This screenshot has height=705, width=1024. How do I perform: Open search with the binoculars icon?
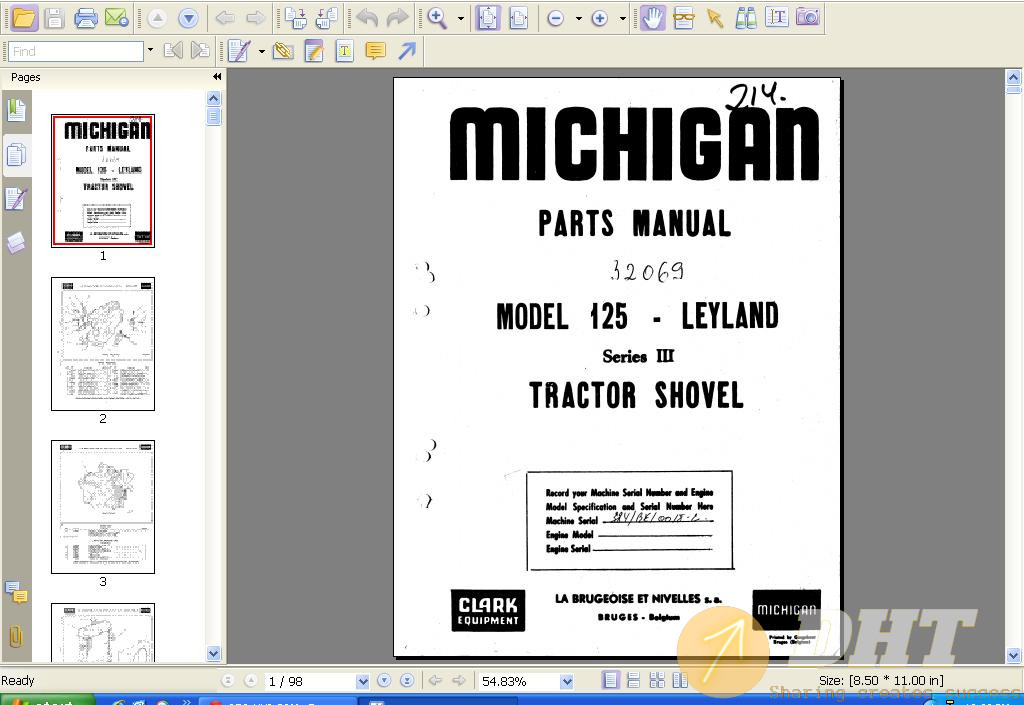click(x=746, y=18)
